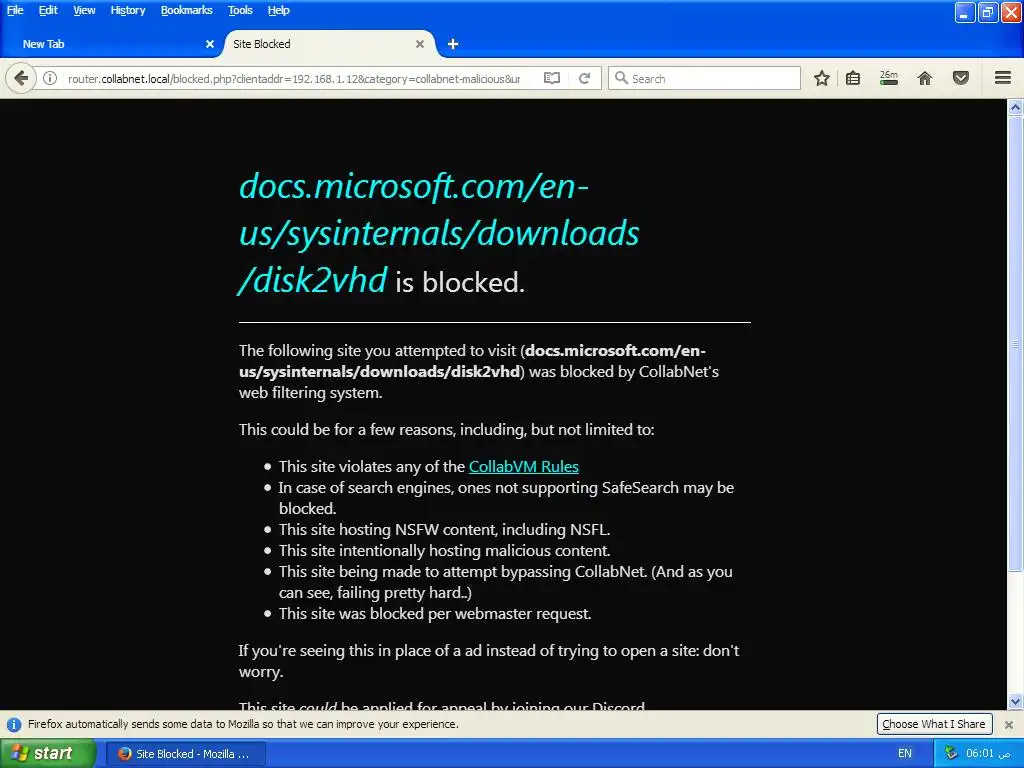Open the Help menu

(278, 10)
